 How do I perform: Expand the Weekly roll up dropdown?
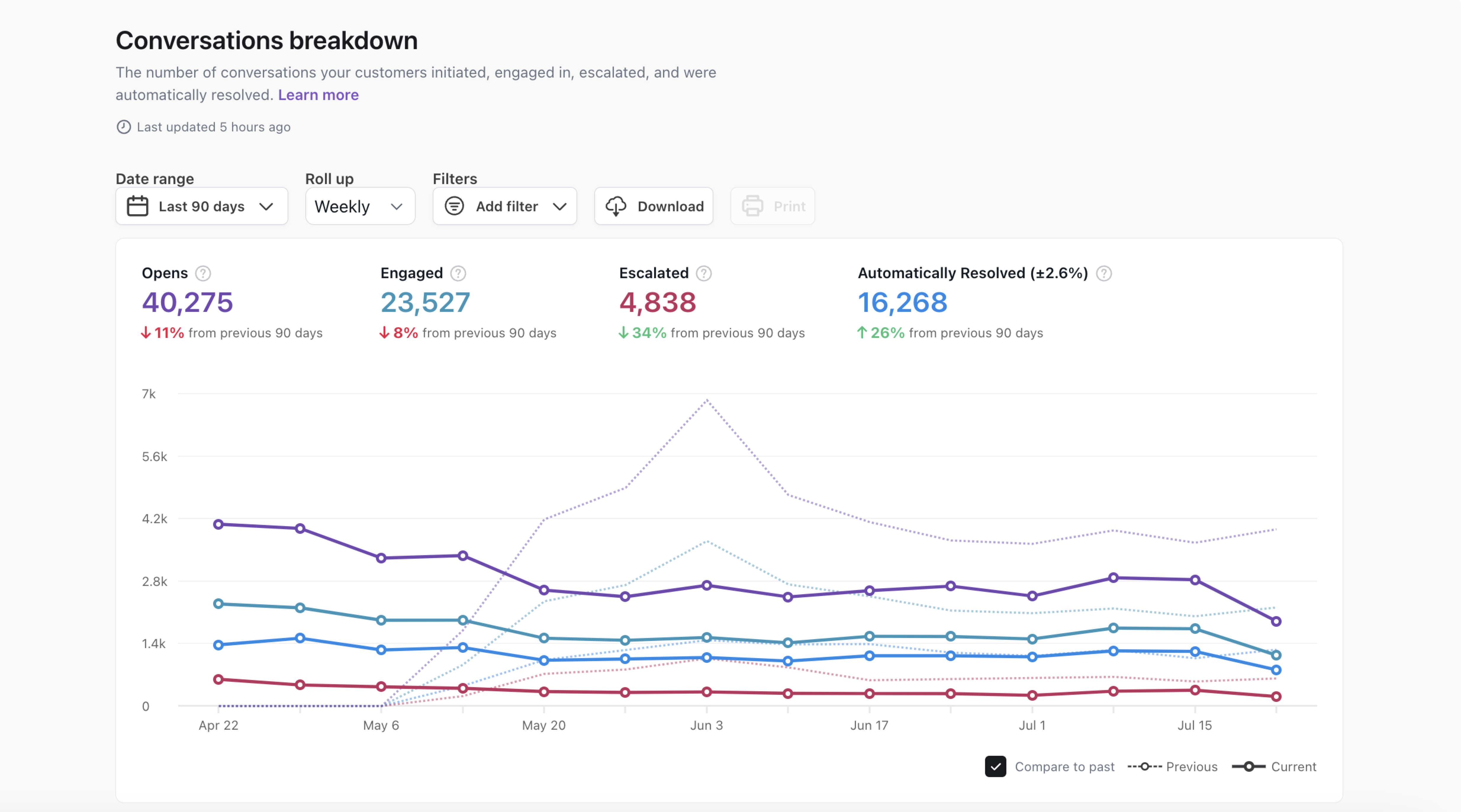[360, 206]
